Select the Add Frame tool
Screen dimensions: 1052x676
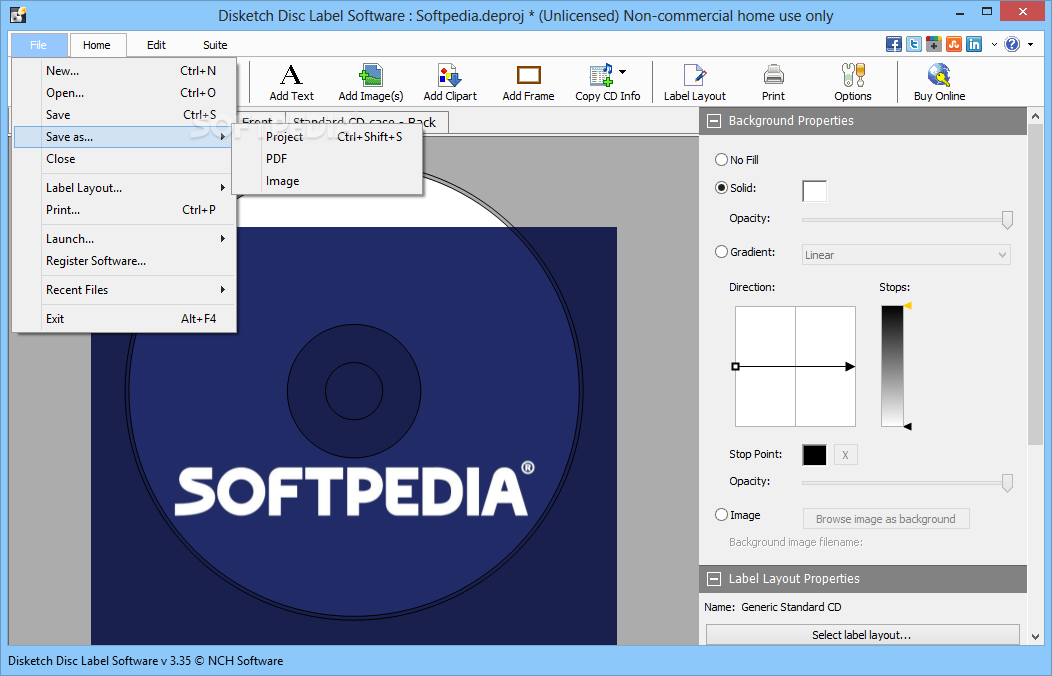(x=528, y=82)
